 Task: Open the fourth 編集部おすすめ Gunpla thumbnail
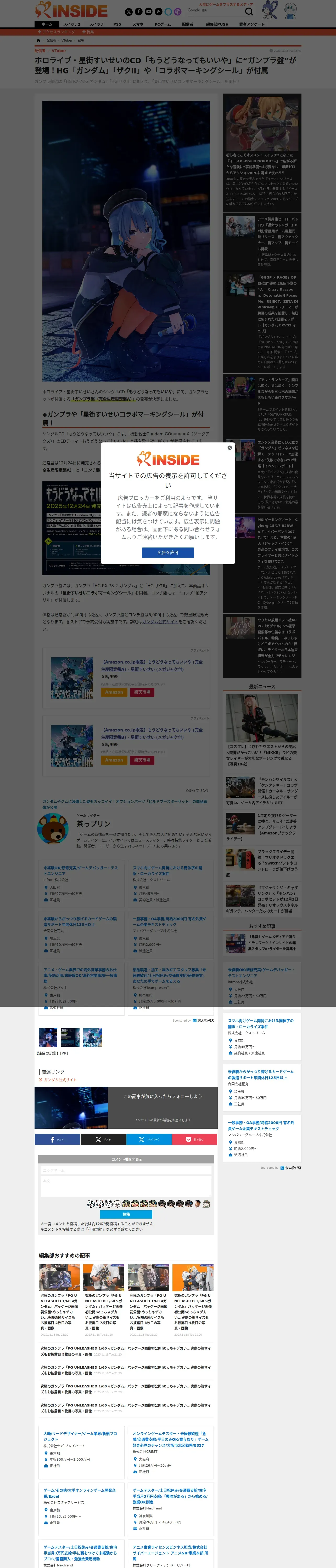(193, 1278)
